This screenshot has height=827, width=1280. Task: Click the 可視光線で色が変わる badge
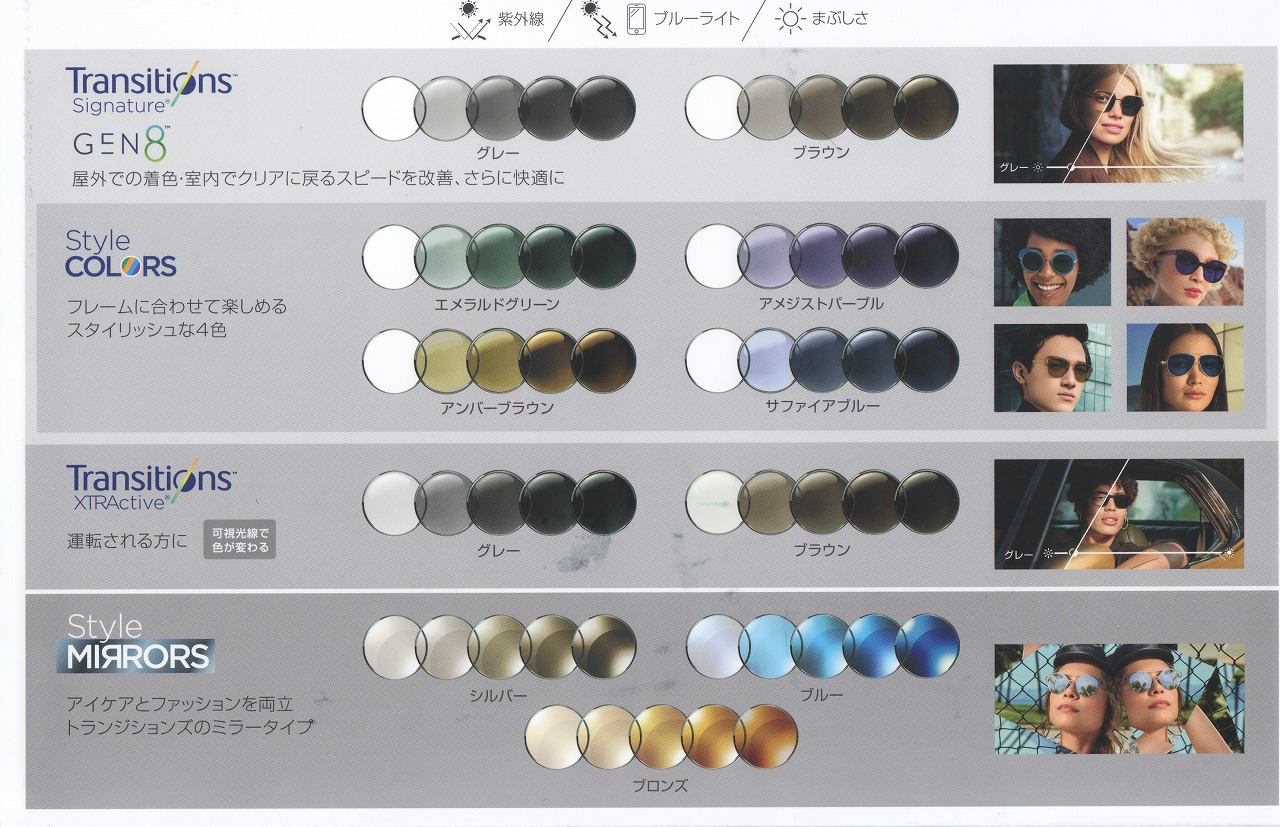click(x=239, y=540)
